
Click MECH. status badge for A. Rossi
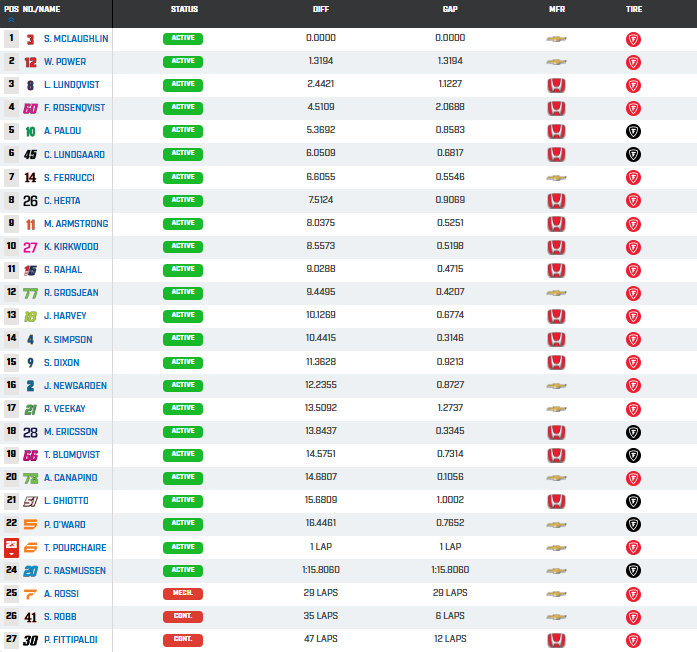[x=183, y=593]
